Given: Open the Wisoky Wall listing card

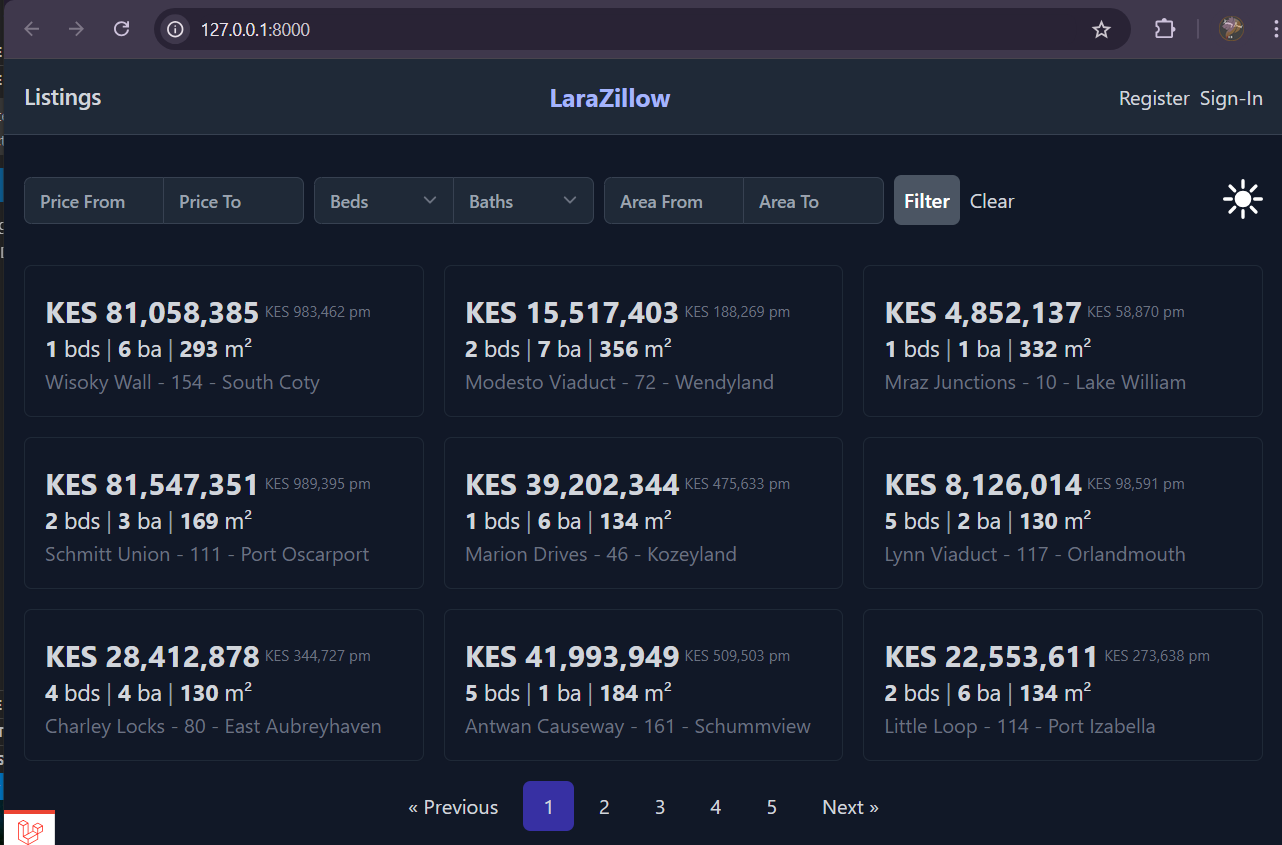Looking at the screenshot, I should click(x=223, y=341).
